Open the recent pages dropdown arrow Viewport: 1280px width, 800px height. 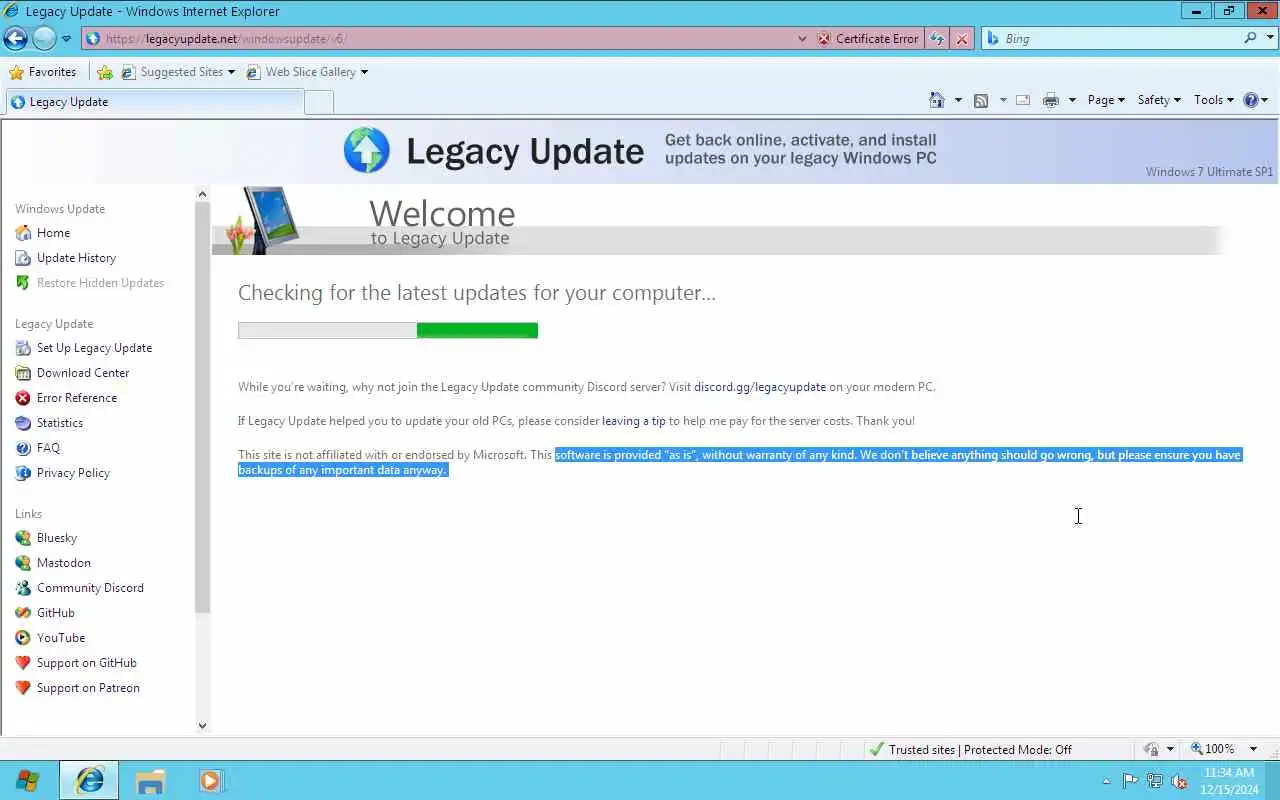click(66, 39)
